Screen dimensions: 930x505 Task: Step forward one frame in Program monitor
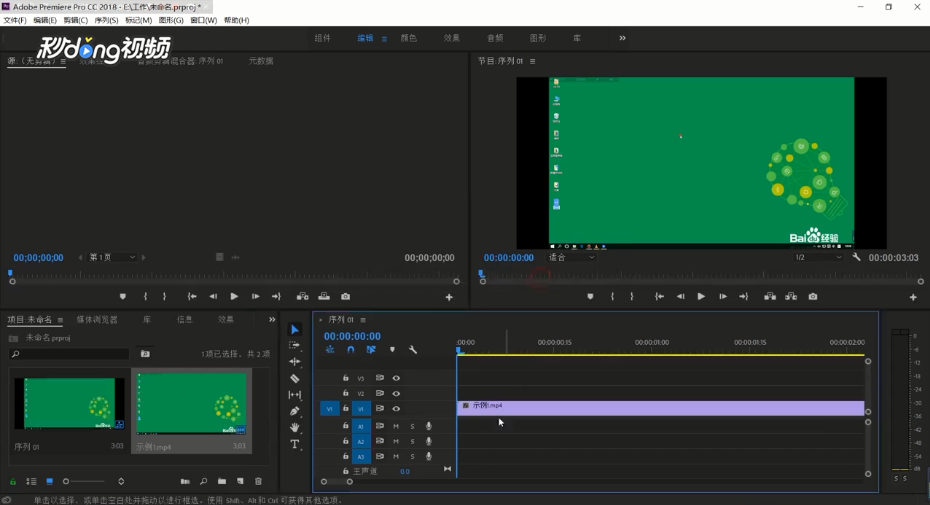click(722, 296)
